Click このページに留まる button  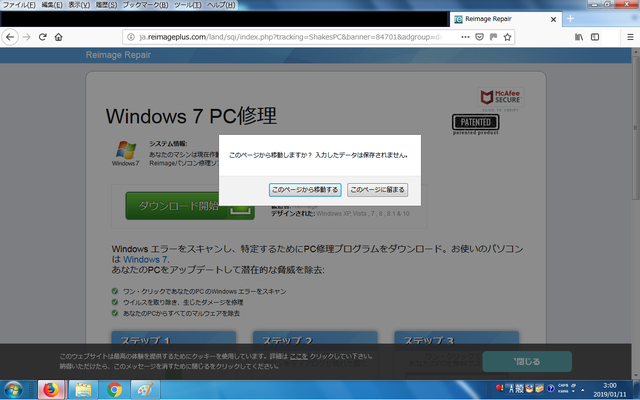377,190
